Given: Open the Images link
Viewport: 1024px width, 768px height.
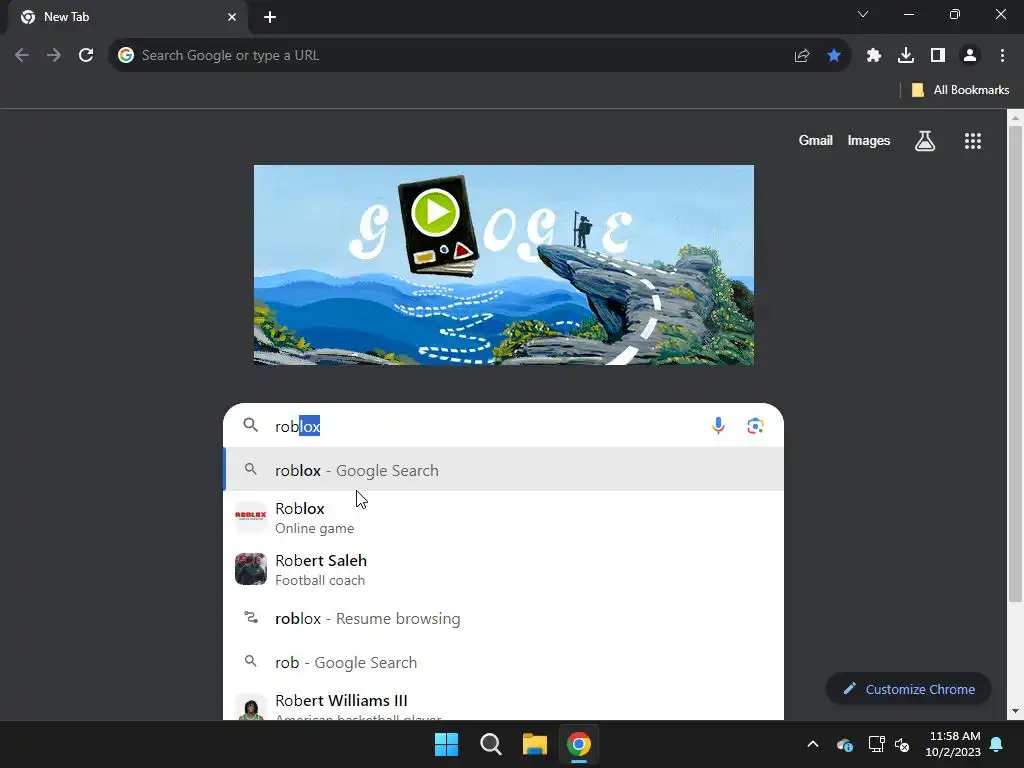Looking at the screenshot, I should 869,140.
